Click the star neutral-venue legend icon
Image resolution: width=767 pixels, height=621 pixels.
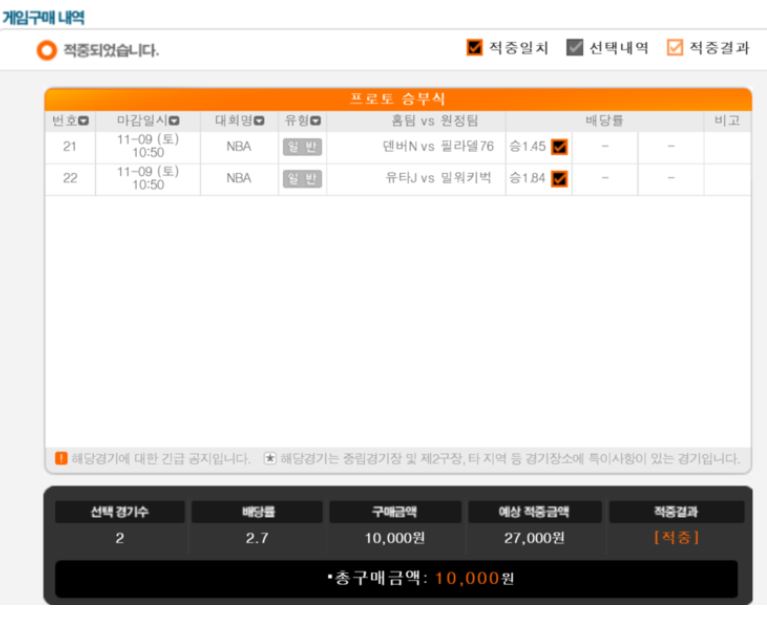pyautogui.click(x=270, y=458)
